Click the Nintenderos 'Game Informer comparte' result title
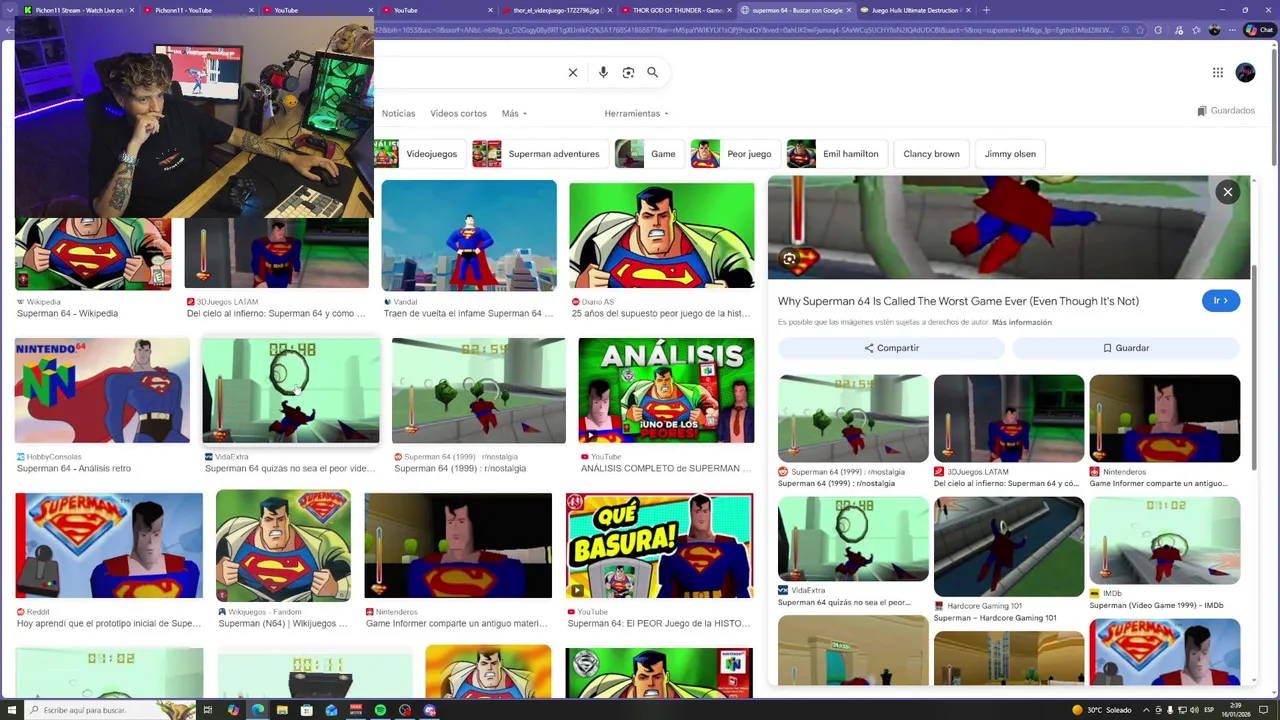 (x=456, y=623)
